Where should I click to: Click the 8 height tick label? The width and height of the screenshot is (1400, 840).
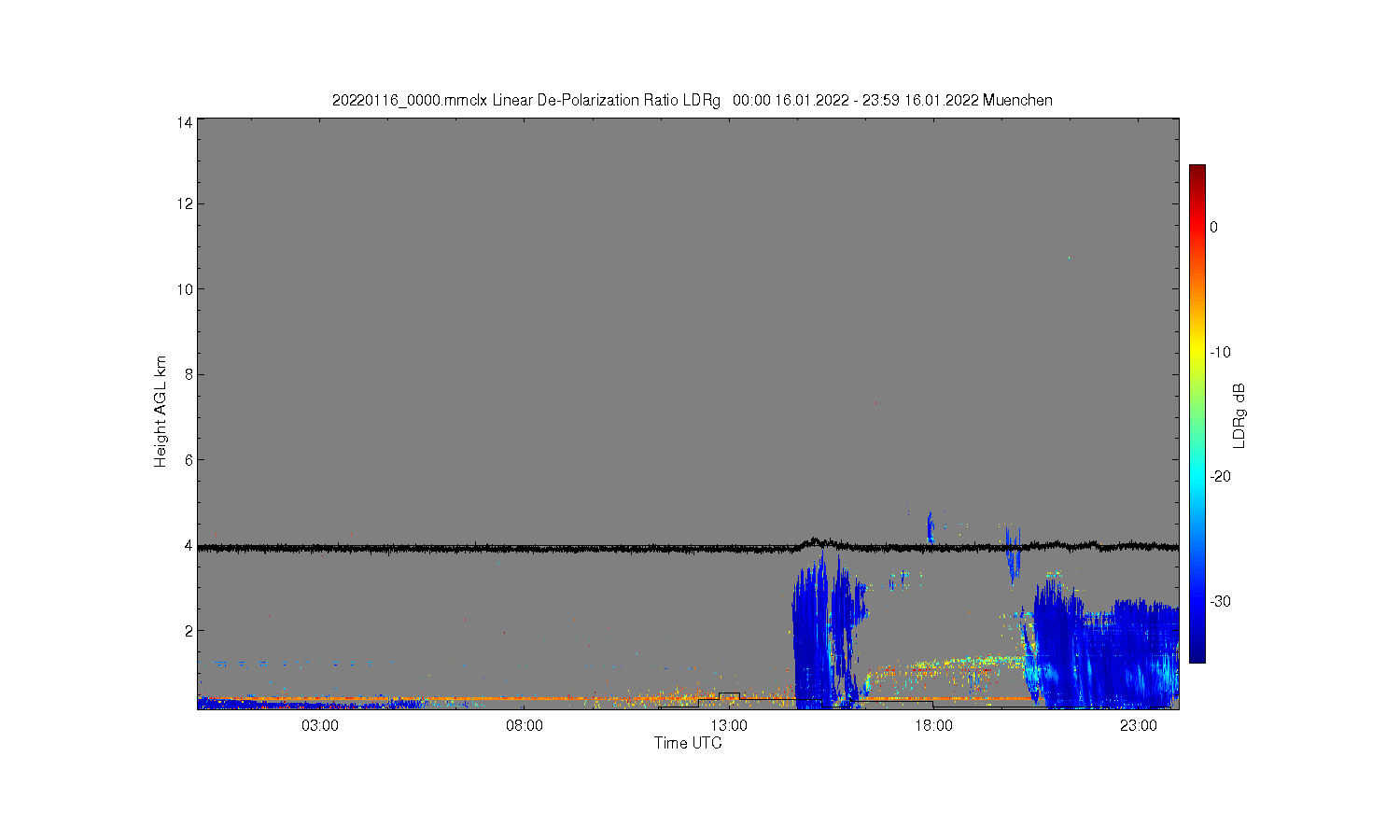[189, 374]
